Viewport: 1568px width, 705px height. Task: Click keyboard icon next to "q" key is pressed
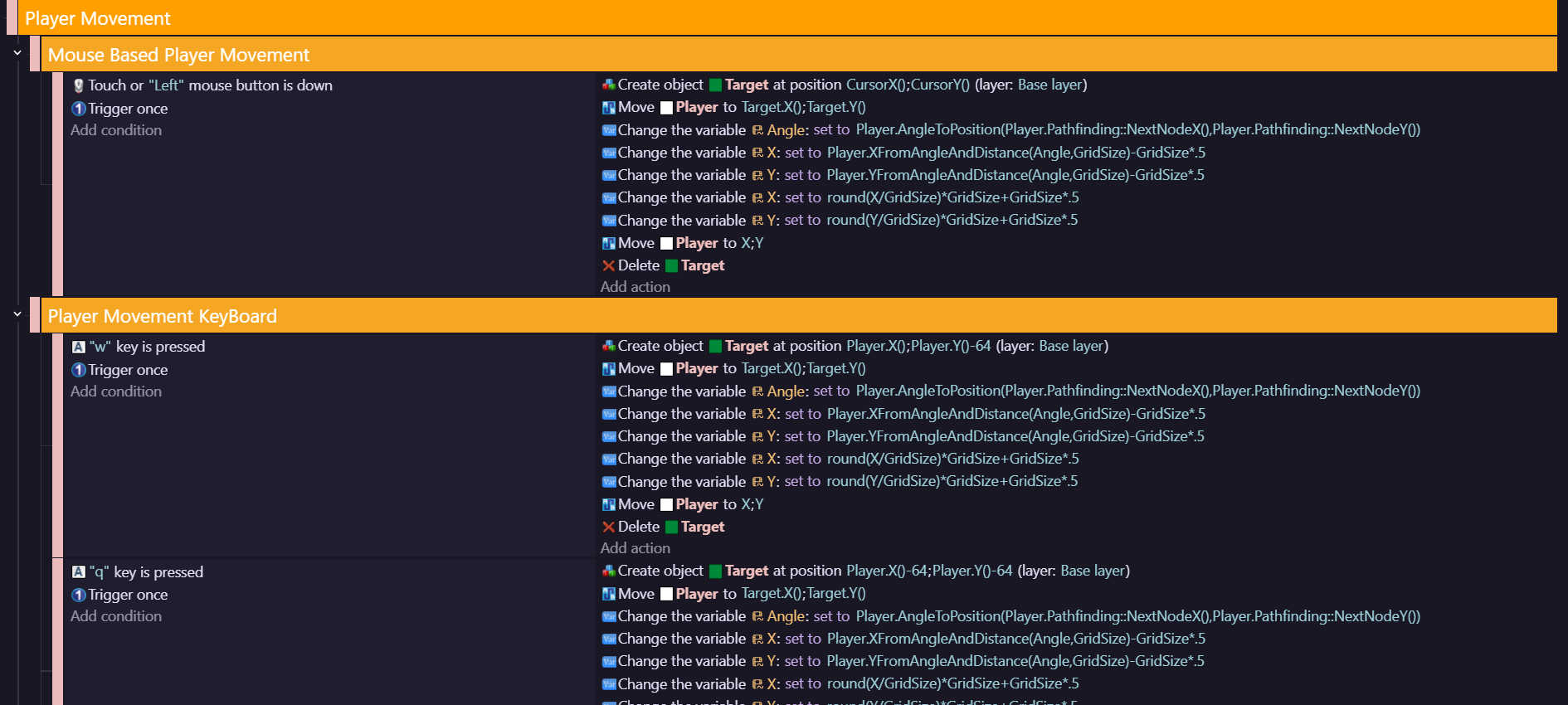(x=79, y=572)
